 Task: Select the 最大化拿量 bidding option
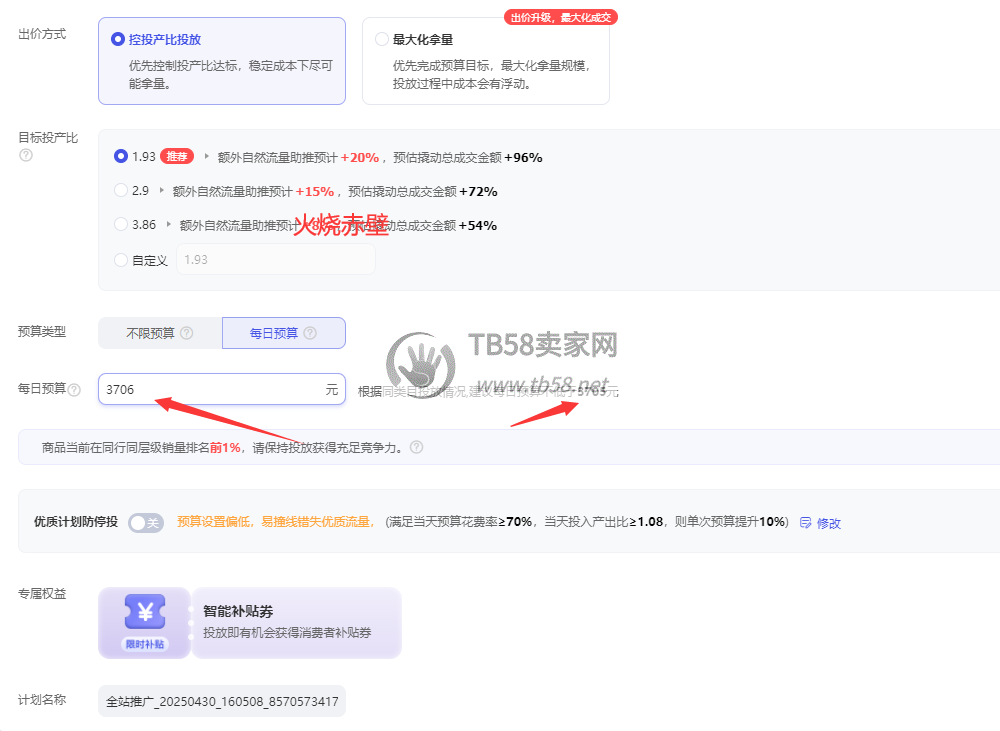pyautogui.click(x=485, y=61)
